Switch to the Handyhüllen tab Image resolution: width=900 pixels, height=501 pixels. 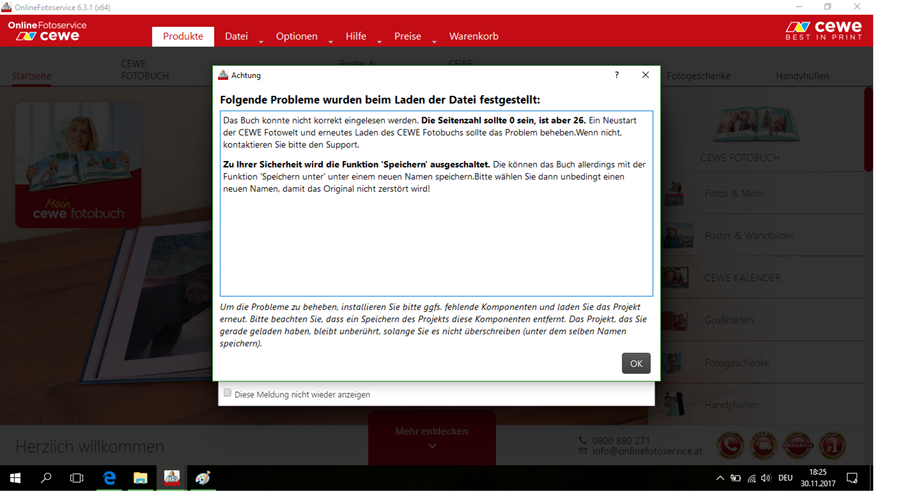click(802, 76)
